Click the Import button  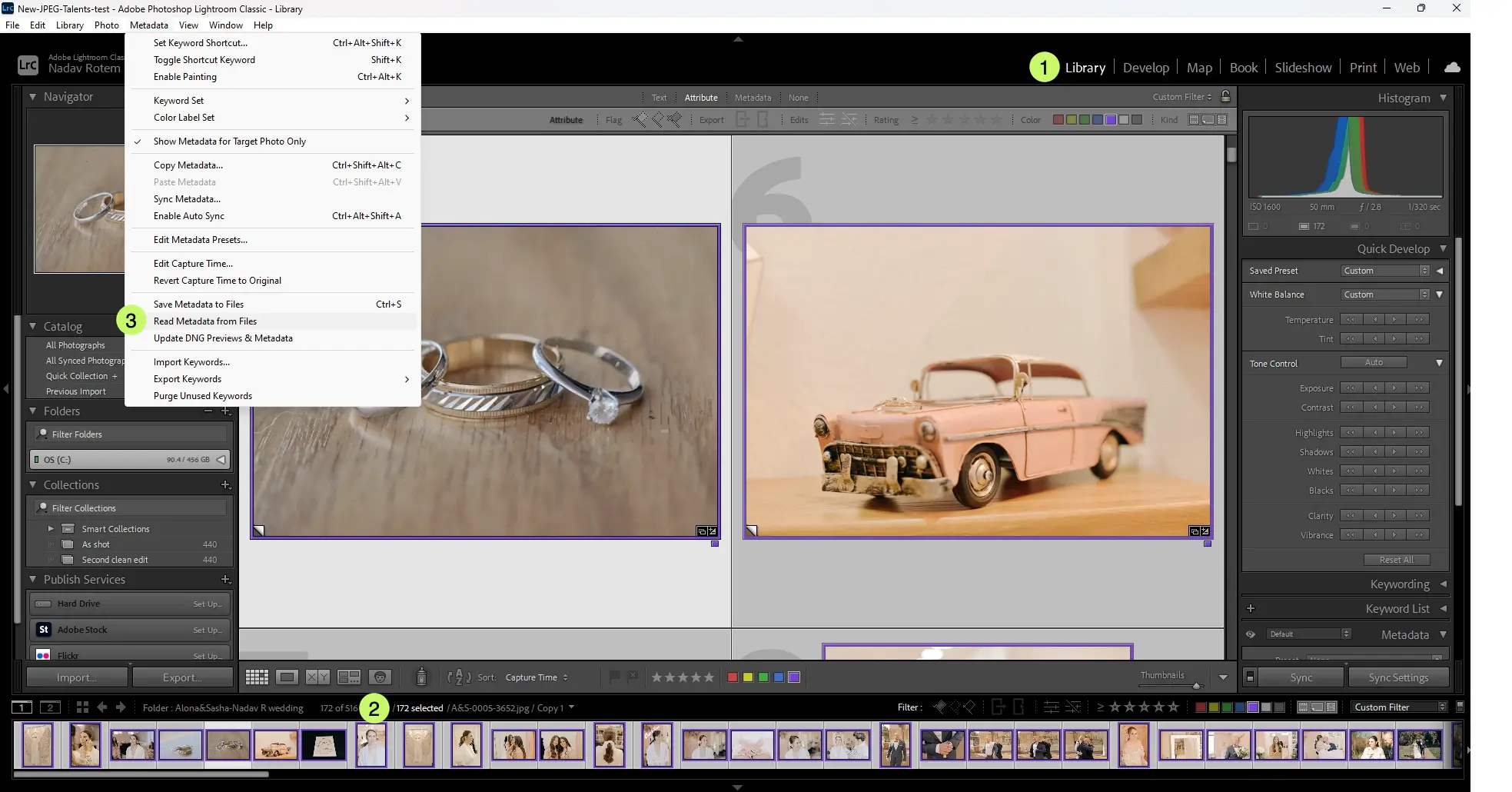coord(77,677)
